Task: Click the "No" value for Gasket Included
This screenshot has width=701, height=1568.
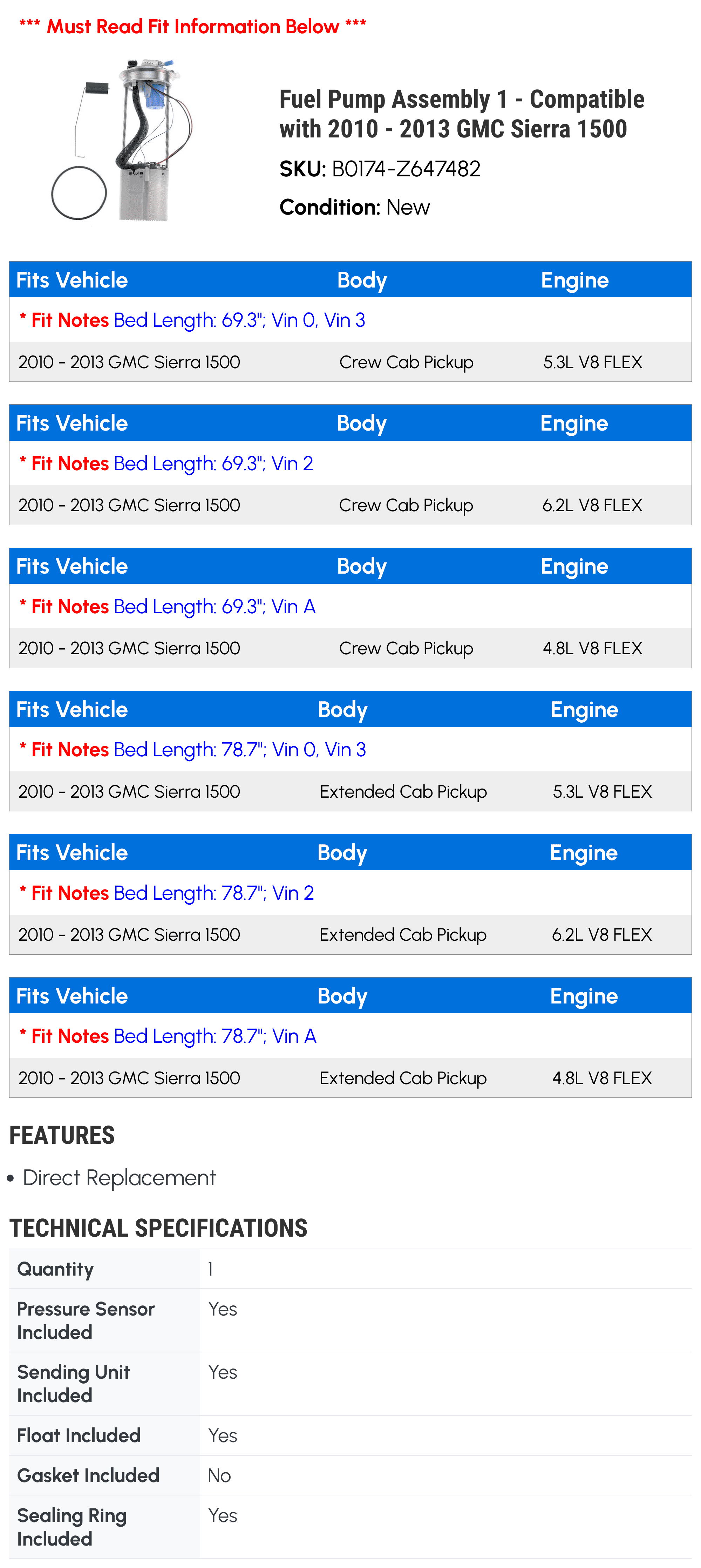Action: click(219, 1475)
